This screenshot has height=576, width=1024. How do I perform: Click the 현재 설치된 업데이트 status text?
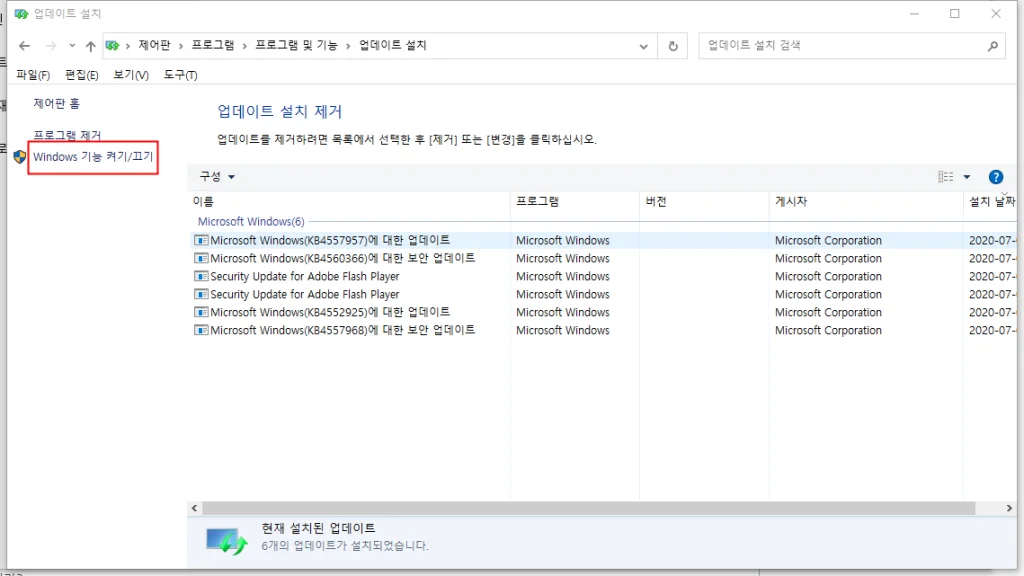318,528
